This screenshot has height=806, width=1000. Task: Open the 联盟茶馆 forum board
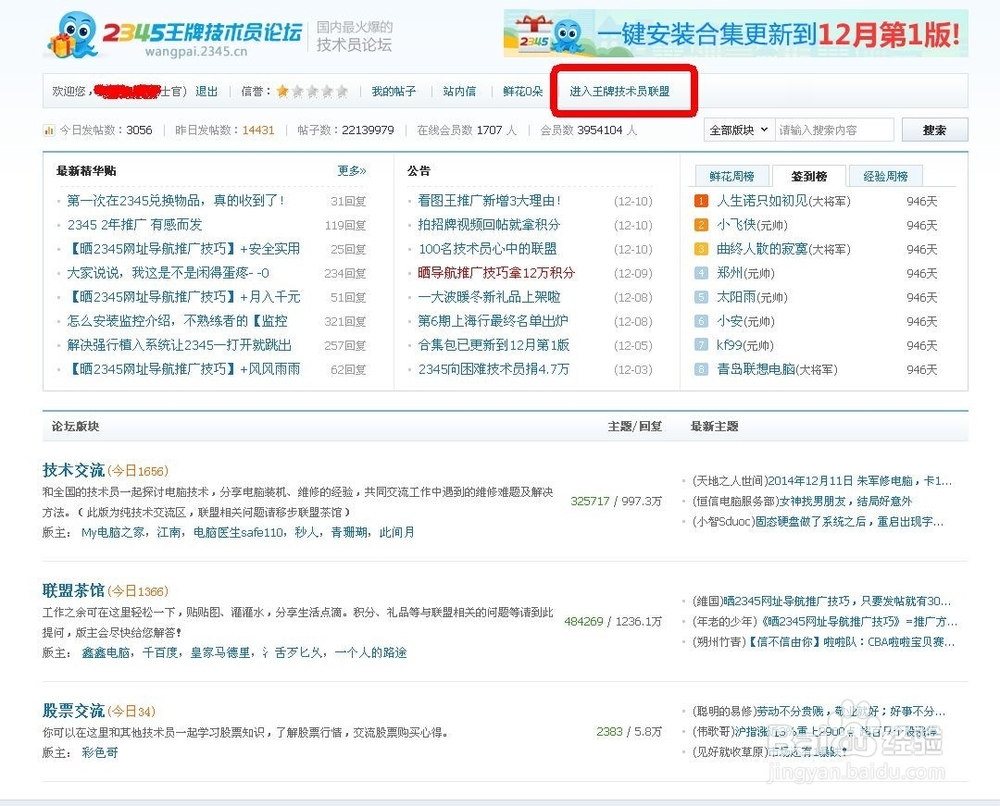73,590
